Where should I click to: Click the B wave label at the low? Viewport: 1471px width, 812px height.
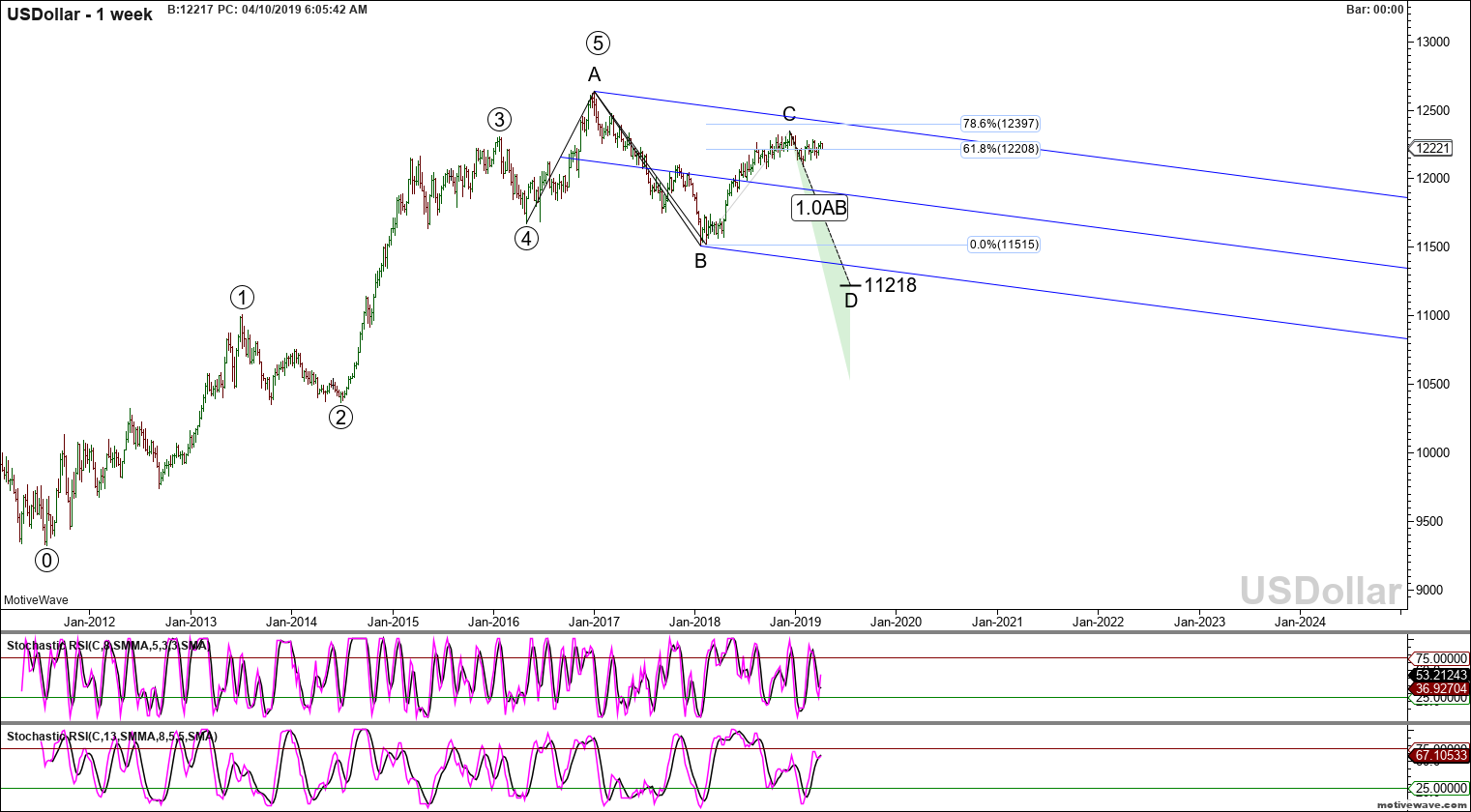point(700,260)
